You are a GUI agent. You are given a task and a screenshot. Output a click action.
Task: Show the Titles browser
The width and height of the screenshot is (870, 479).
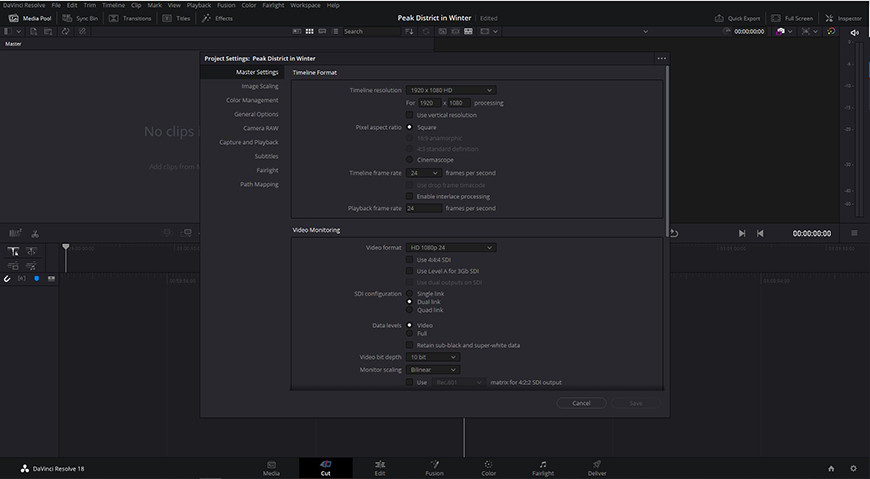coord(176,18)
